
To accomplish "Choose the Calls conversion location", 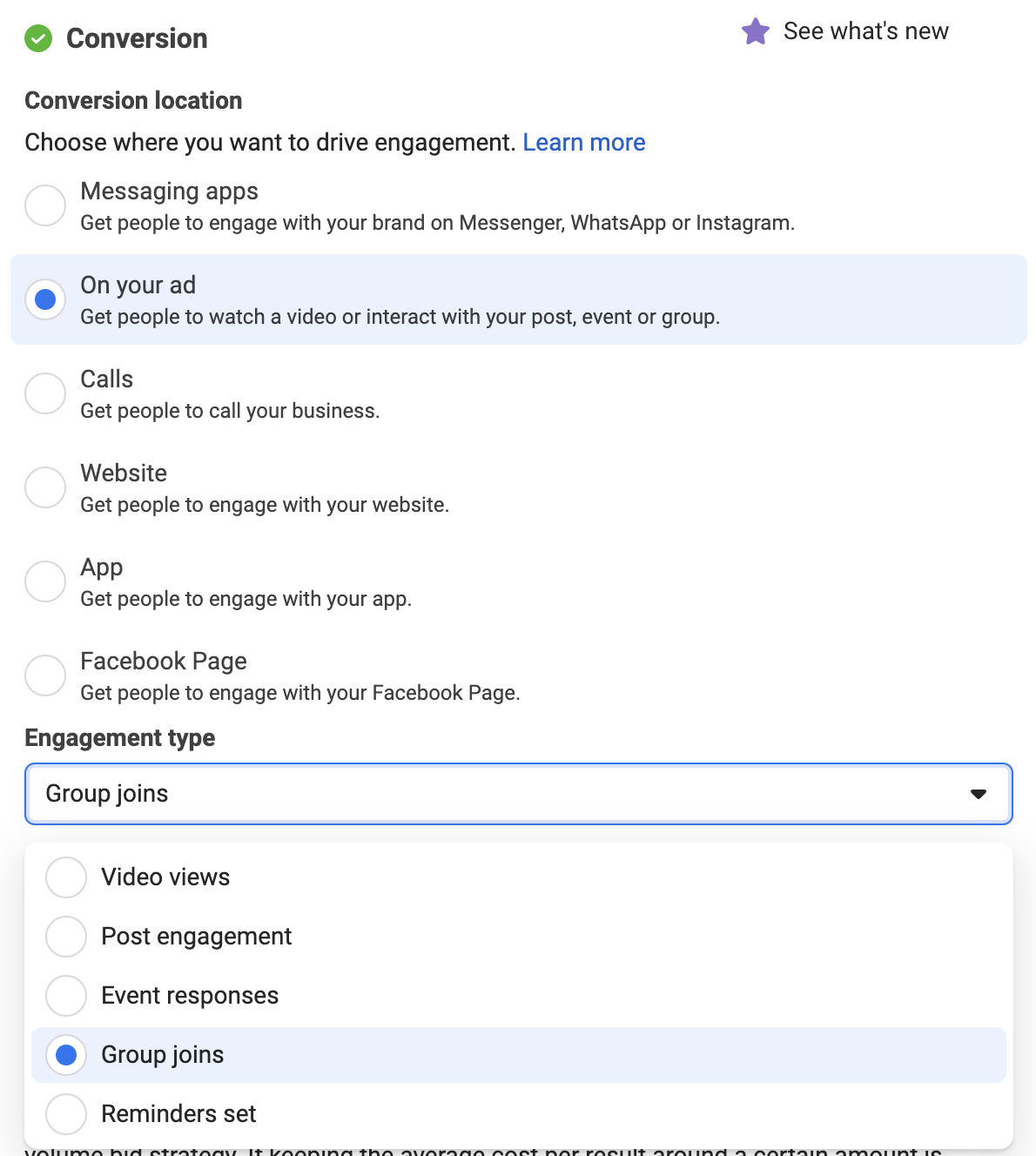I will pos(45,393).
